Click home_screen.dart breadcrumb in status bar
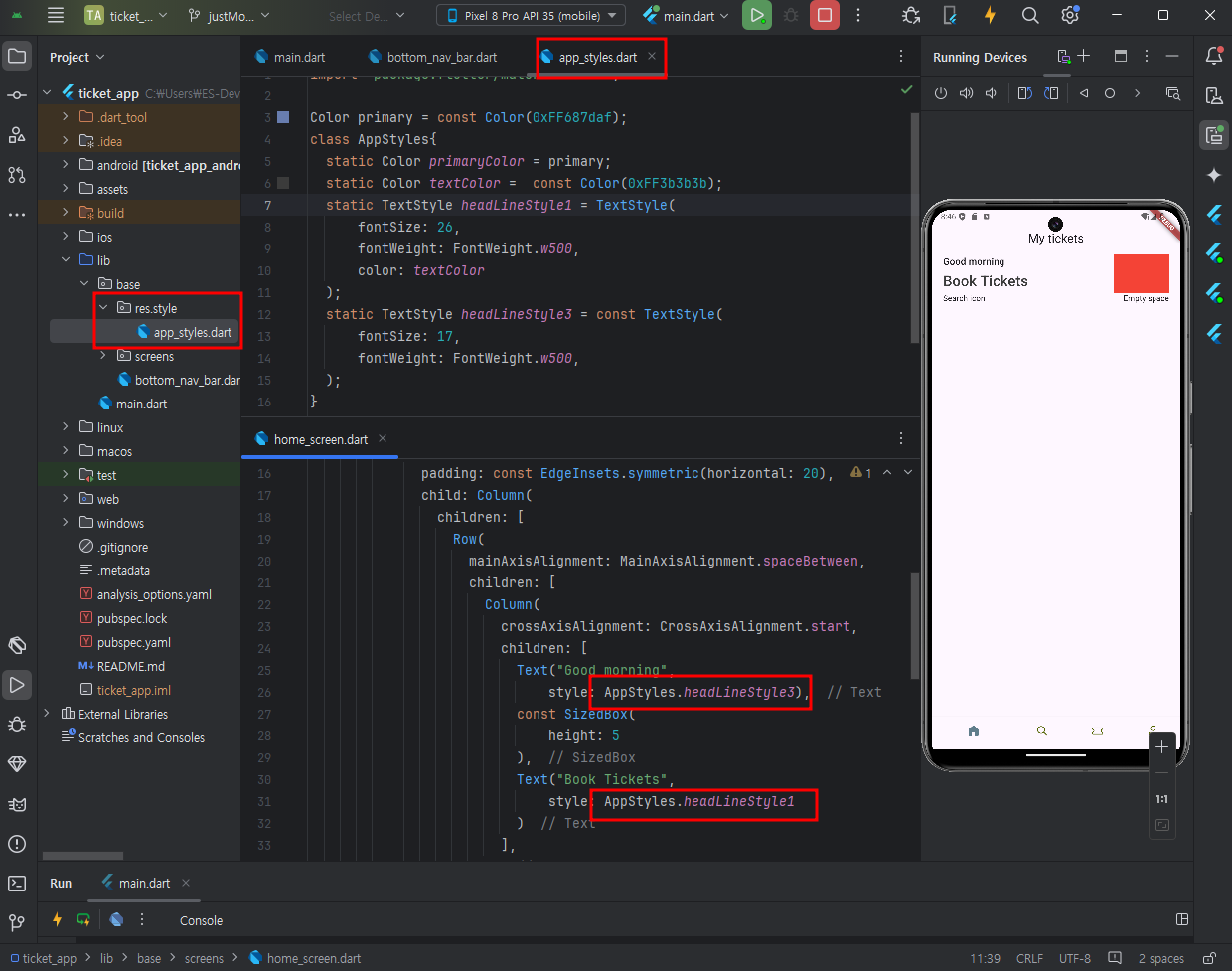Viewport: 1232px width, 971px height. pyautogui.click(x=305, y=958)
